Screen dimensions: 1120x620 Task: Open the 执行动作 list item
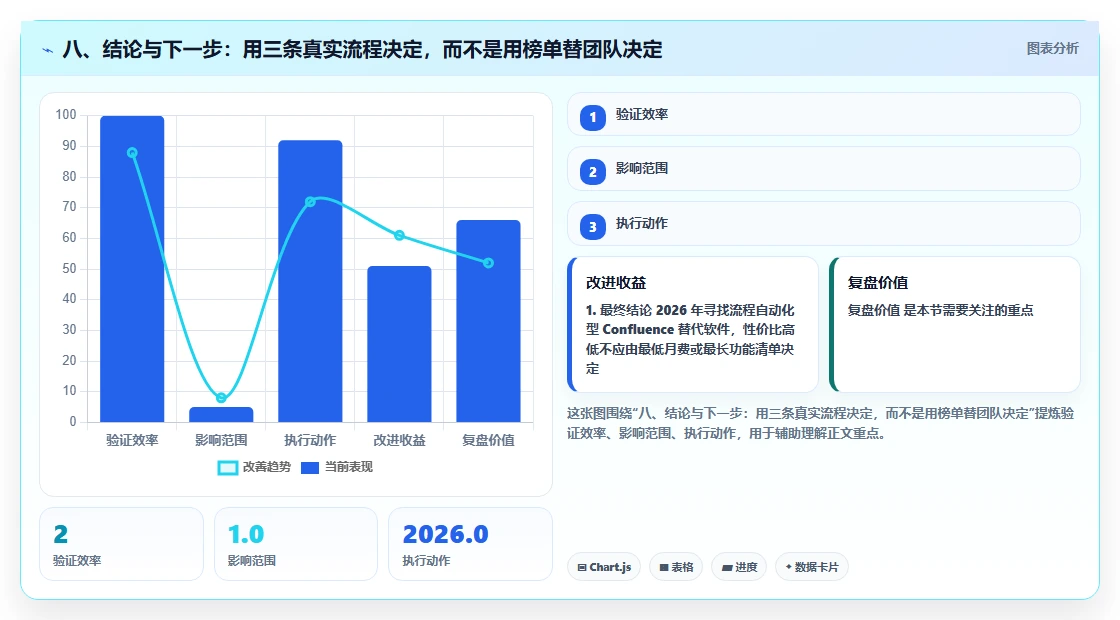tap(824, 224)
